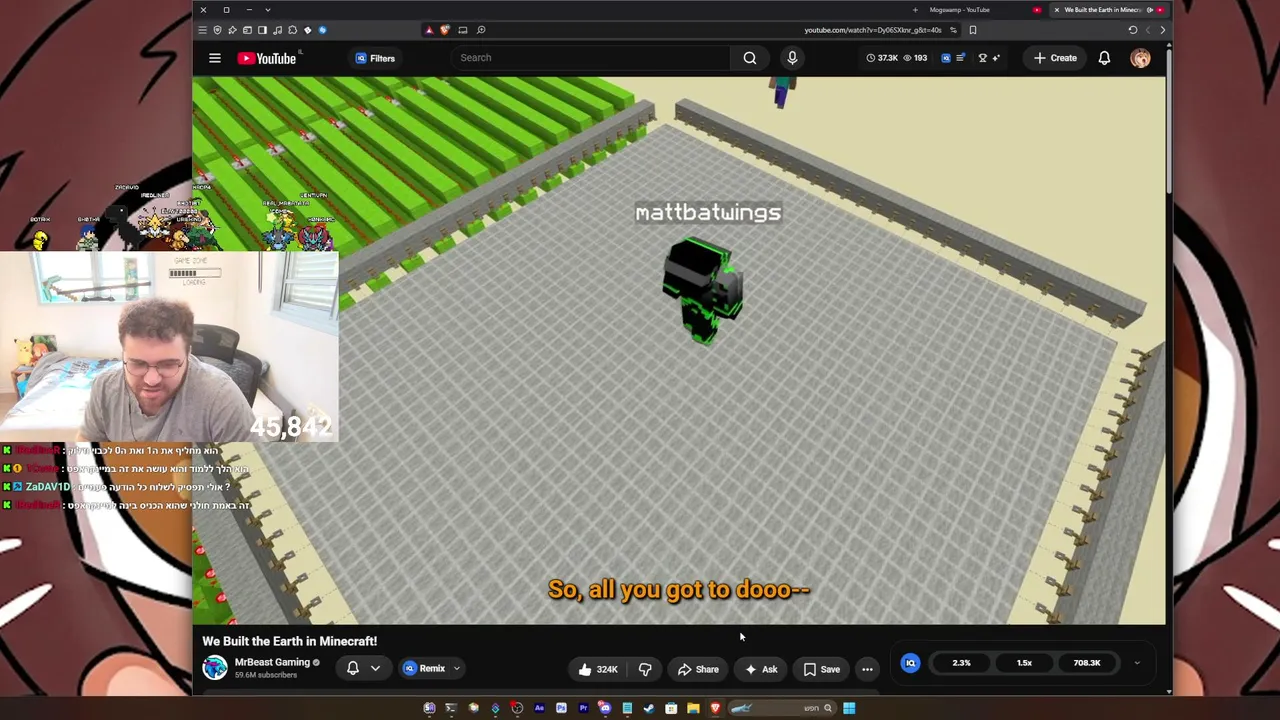Open the Windows Start menu
Image resolution: width=1280 pixels, height=720 pixels.
pos(849,708)
